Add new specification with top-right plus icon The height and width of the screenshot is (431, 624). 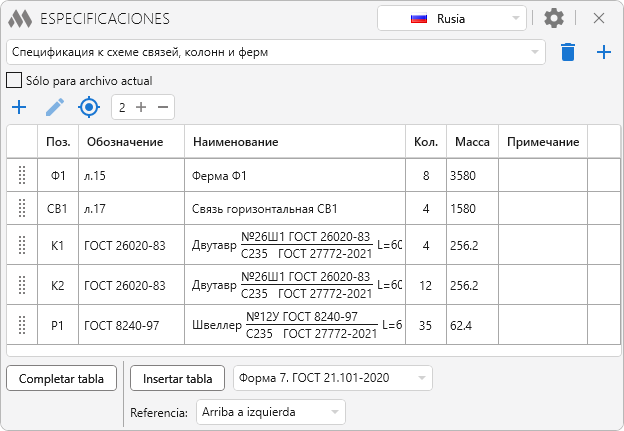pos(604,52)
